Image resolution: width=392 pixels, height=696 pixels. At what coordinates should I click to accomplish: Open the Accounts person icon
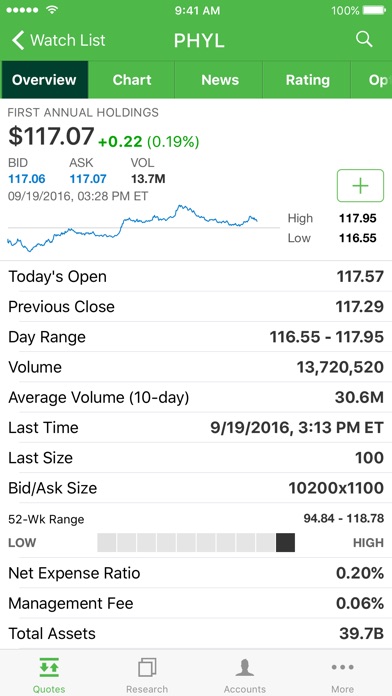tap(245, 667)
